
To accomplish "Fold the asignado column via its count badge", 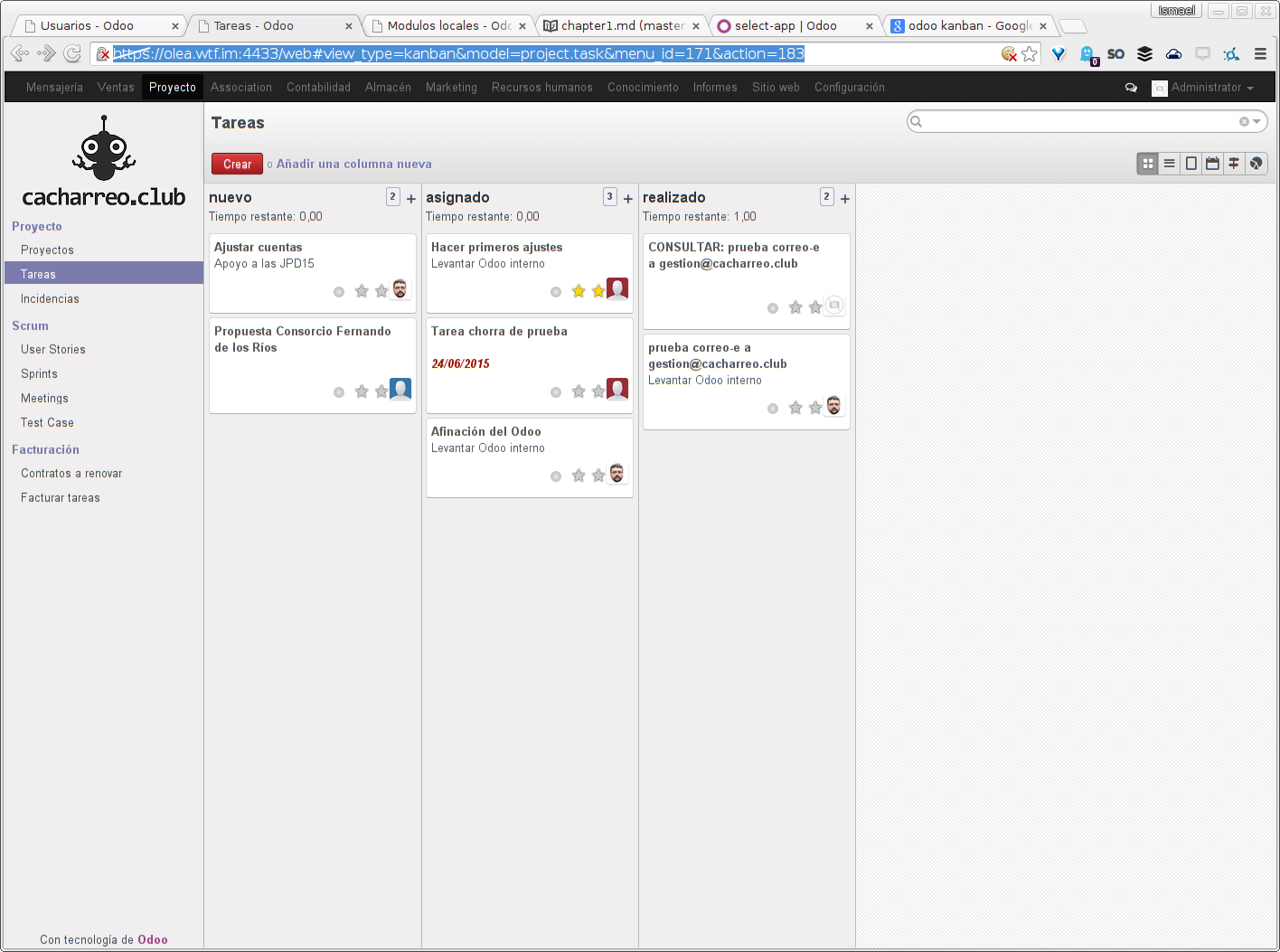I will click(x=610, y=197).
